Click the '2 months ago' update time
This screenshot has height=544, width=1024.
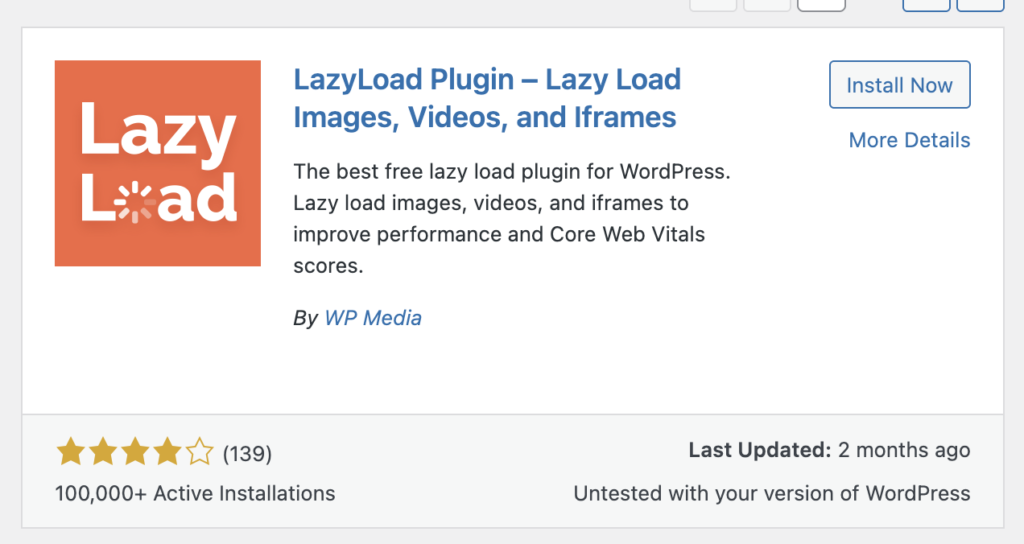904,450
